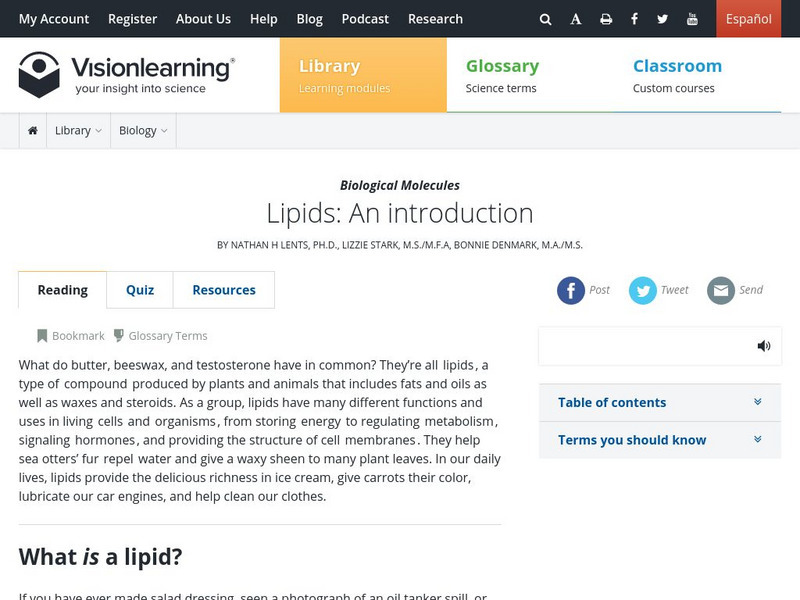Switch language with Español button
The width and height of the screenshot is (800, 600).
(748, 19)
